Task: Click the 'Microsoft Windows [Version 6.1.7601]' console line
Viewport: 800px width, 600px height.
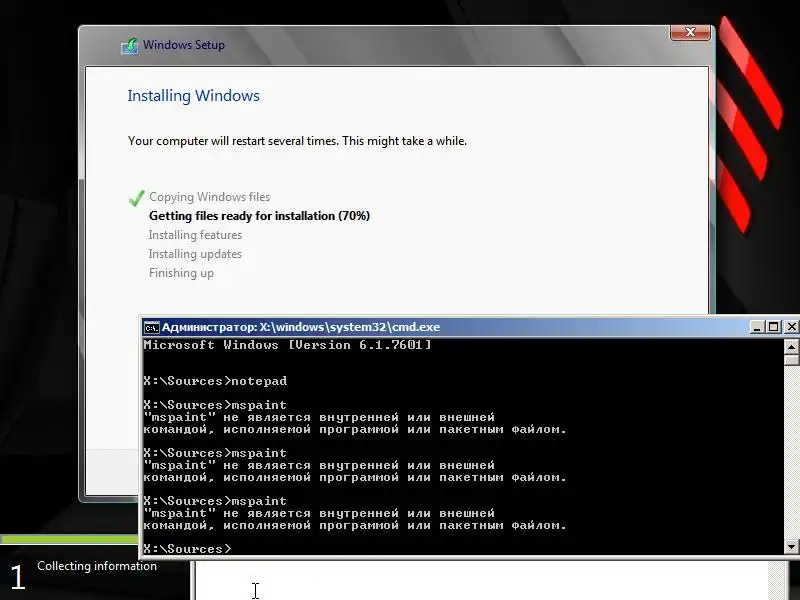Action: pyautogui.click(x=287, y=345)
